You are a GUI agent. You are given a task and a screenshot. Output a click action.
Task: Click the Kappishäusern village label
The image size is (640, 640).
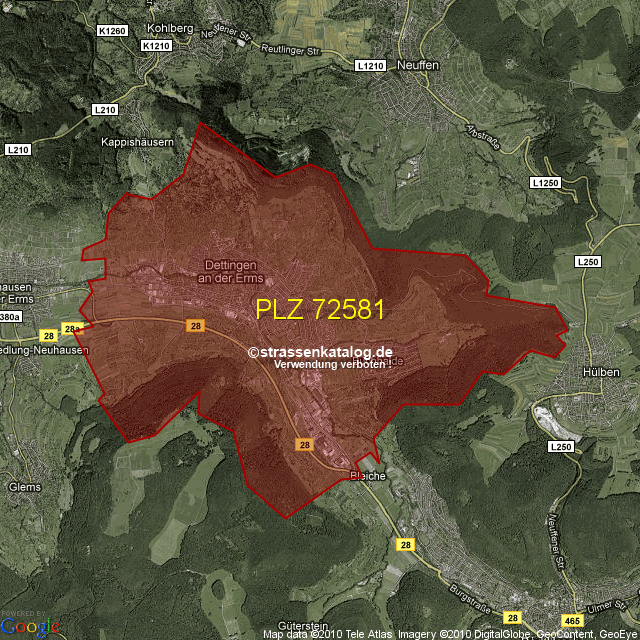pyautogui.click(x=138, y=143)
